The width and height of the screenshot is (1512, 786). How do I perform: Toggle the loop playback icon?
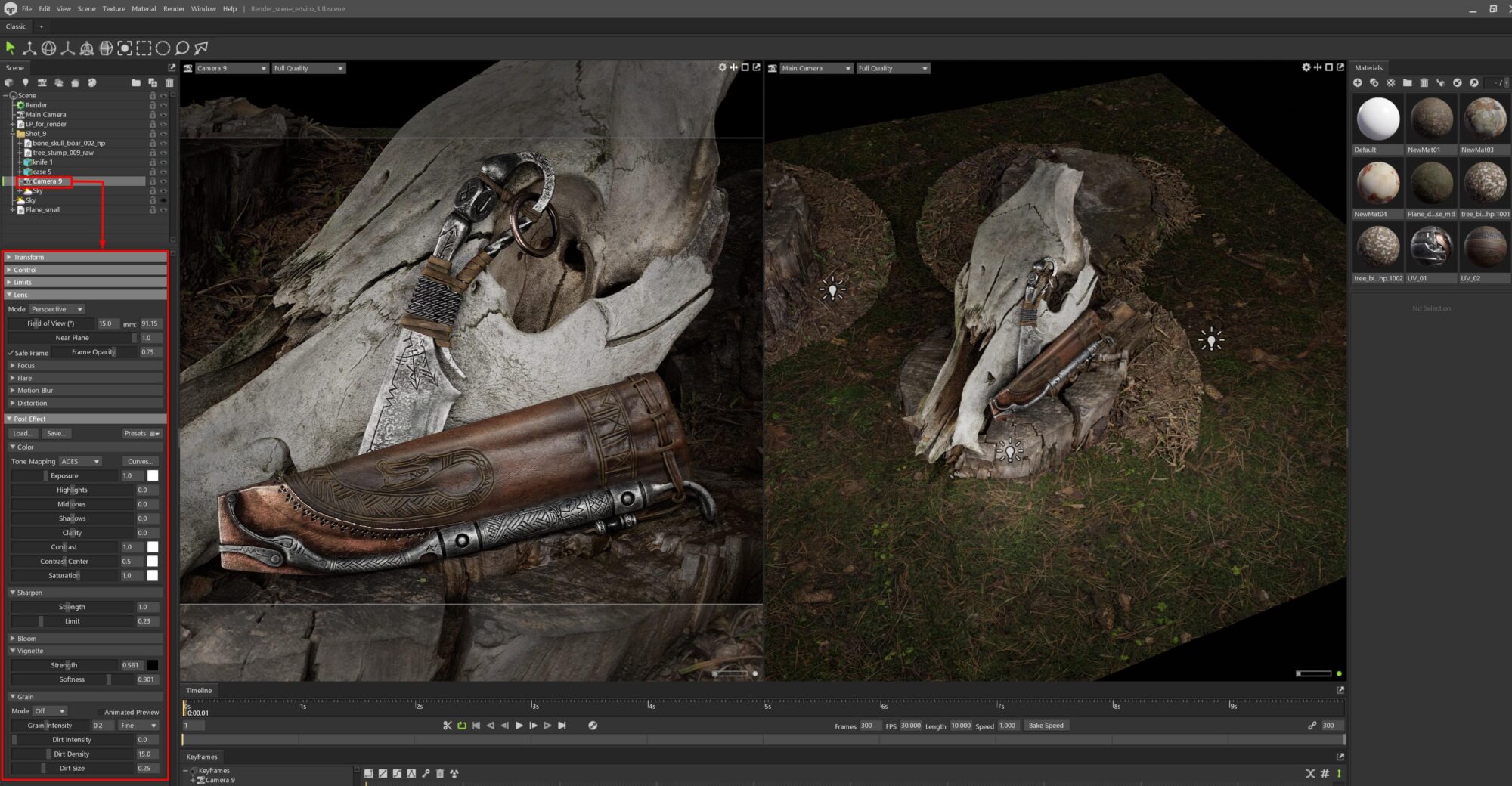(x=461, y=726)
